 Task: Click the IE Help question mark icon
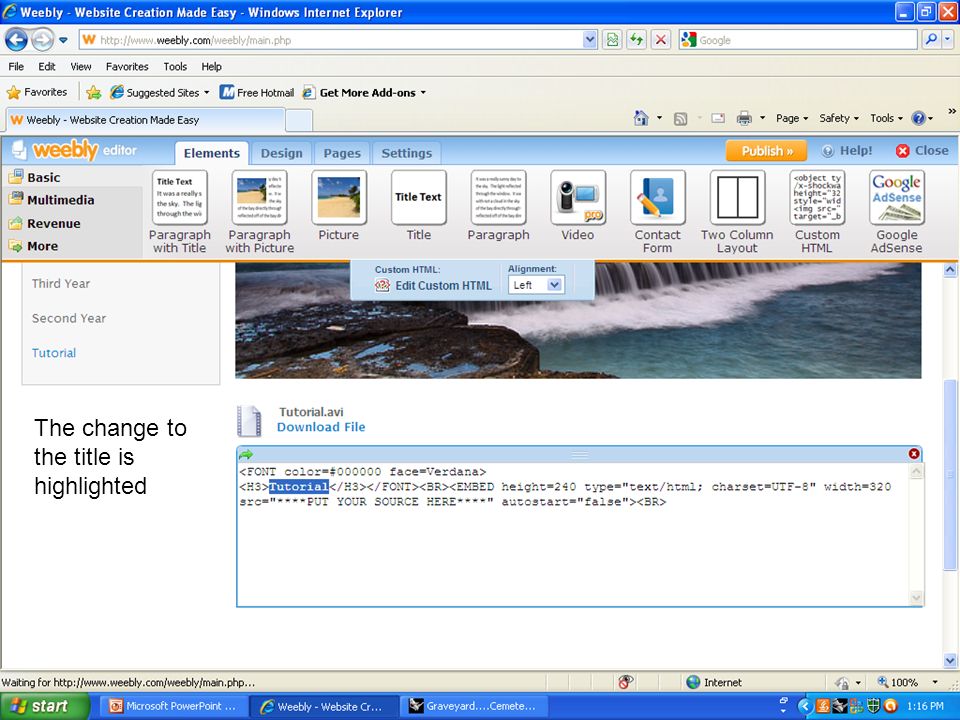918,118
